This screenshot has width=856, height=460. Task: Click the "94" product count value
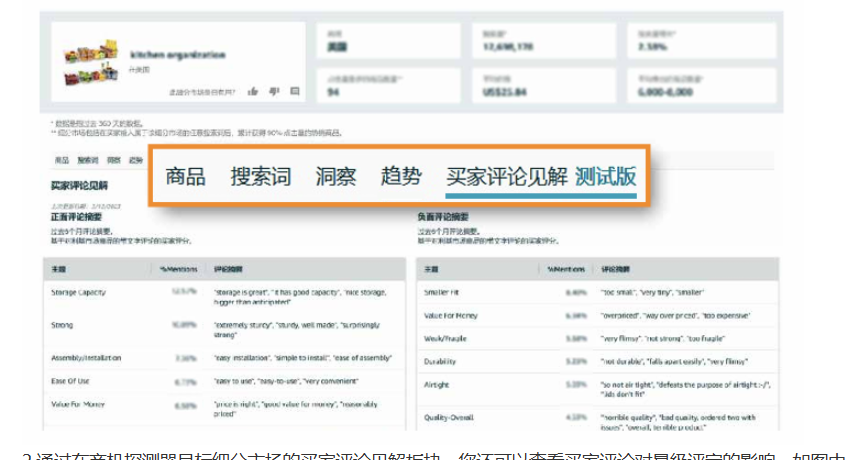[x=333, y=92]
